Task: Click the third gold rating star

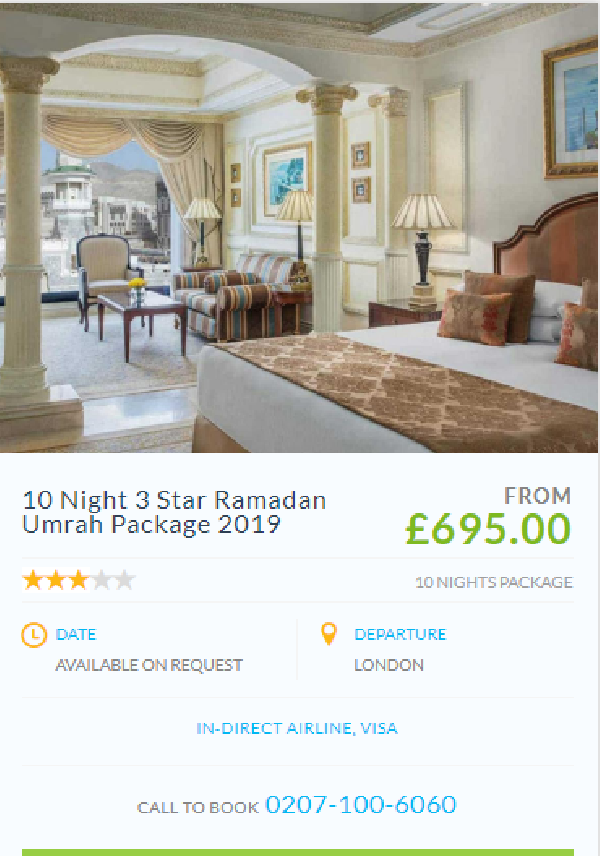Action: point(79,580)
